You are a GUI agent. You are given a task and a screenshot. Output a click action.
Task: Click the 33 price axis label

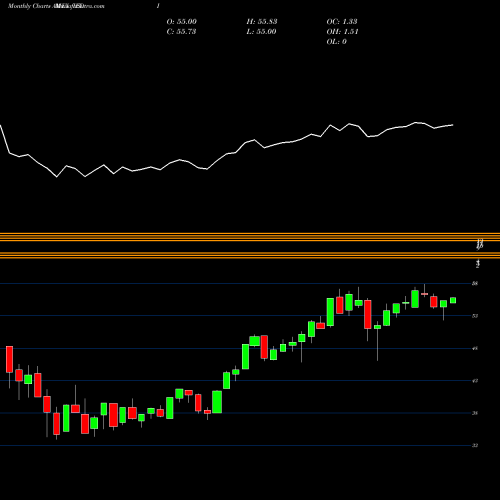click(x=475, y=445)
